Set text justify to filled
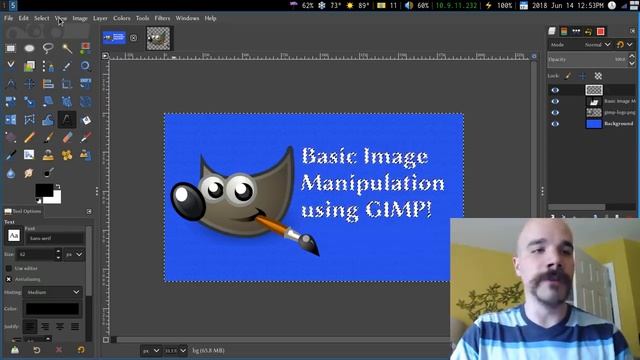This screenshot has height=360, width=640. (75, 327)
